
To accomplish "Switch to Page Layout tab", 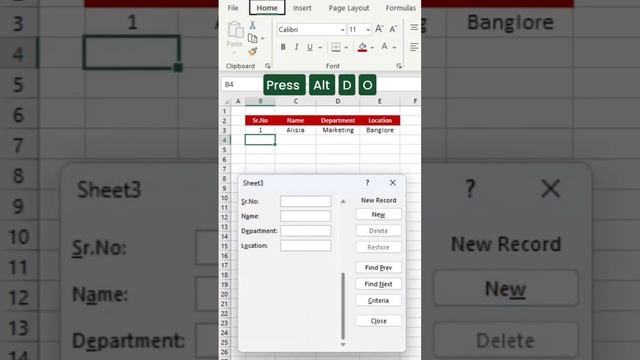I will (349, 8).
